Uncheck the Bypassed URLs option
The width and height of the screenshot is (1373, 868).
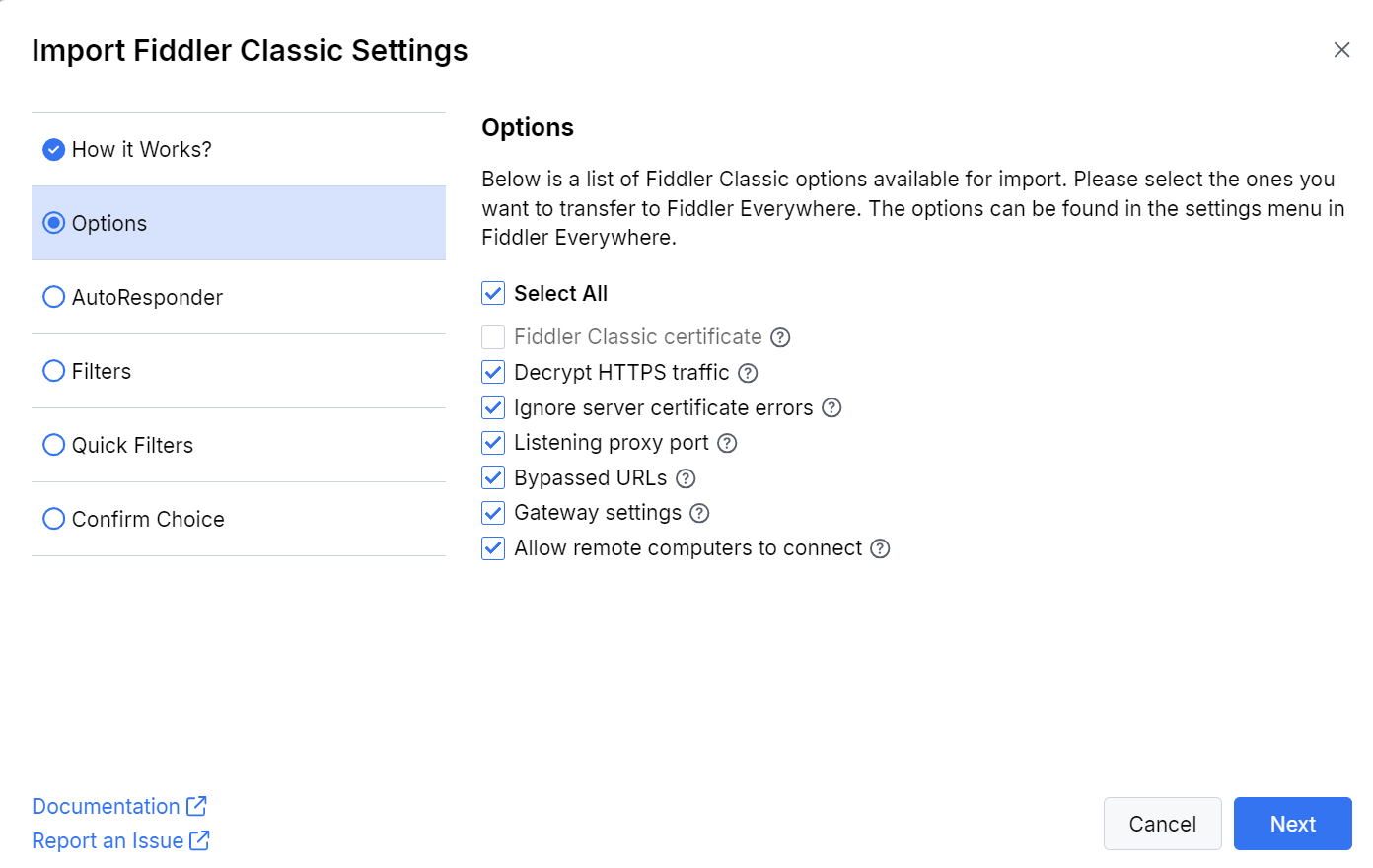pyautogui.click(x=492, y=477)
